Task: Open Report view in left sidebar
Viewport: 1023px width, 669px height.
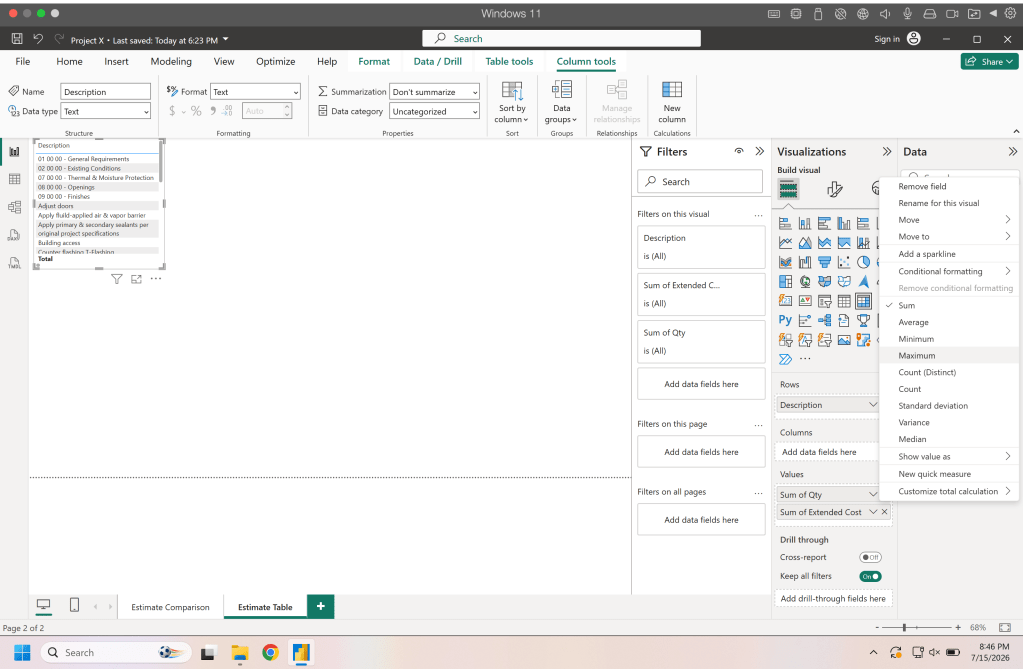Action: 14,151
